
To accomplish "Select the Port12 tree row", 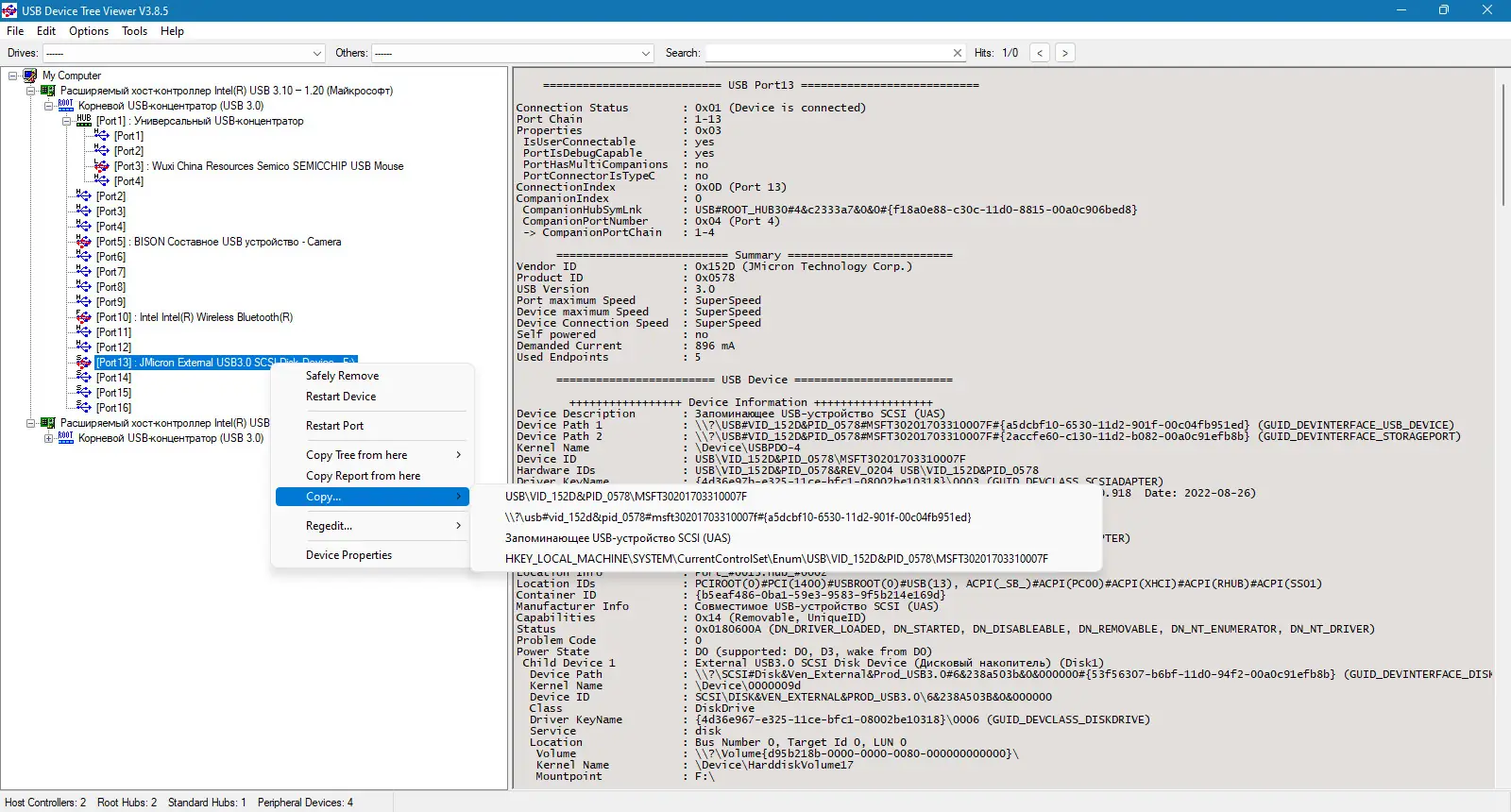I will point(113,347).
